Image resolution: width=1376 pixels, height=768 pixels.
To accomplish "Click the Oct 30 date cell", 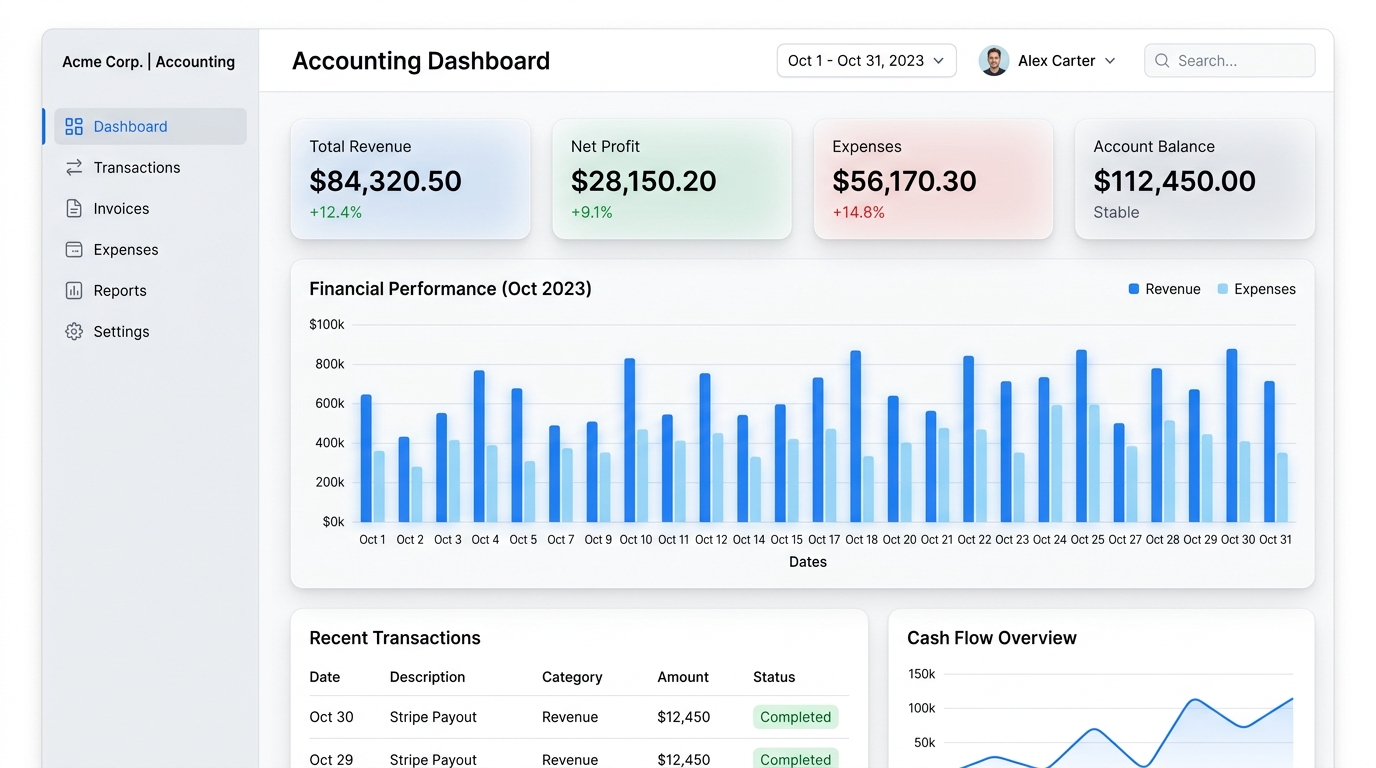I will click(x=331, y=717).
